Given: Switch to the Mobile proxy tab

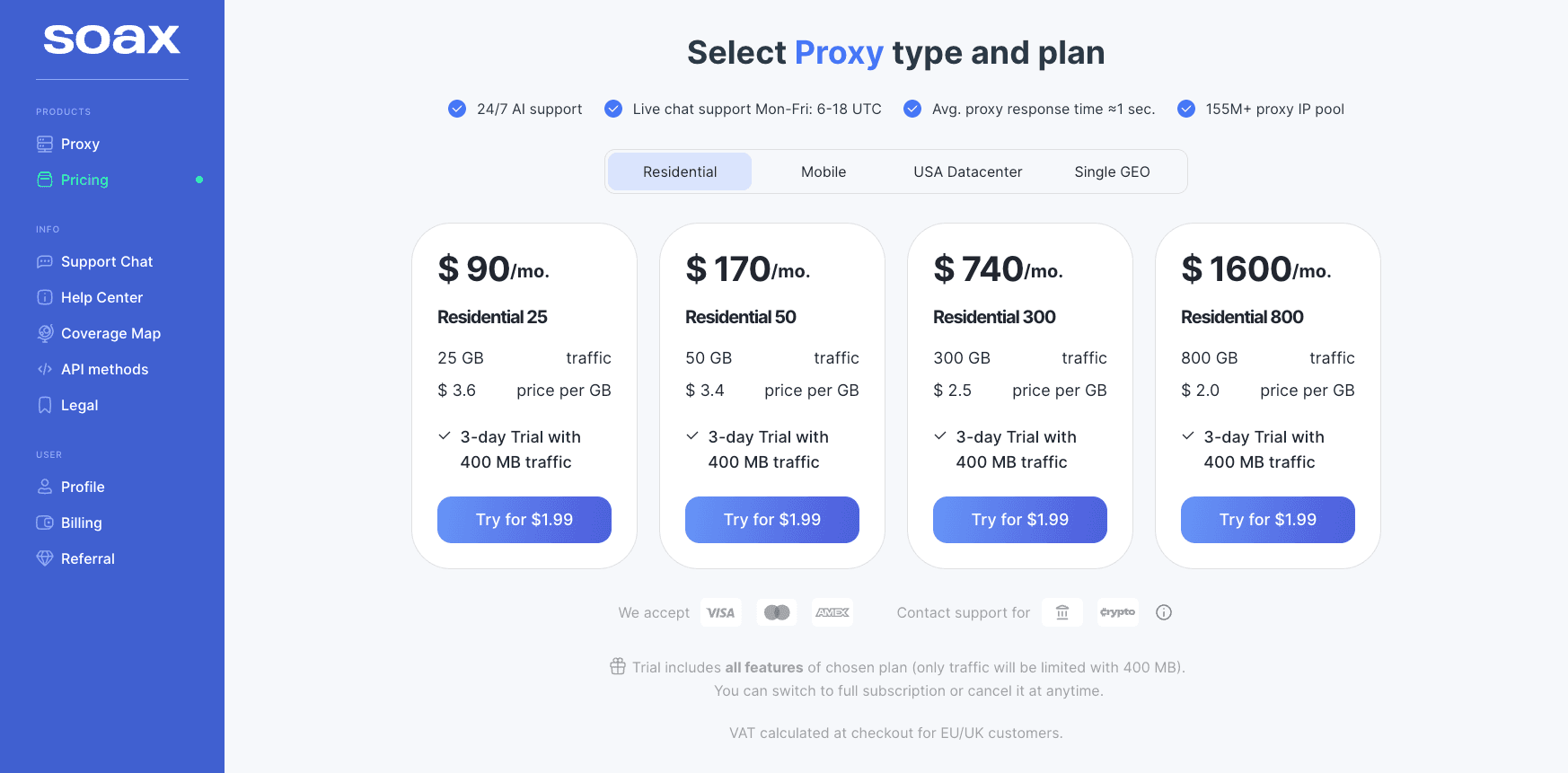Looking at the screenshot, I should [x=824, y=172].
